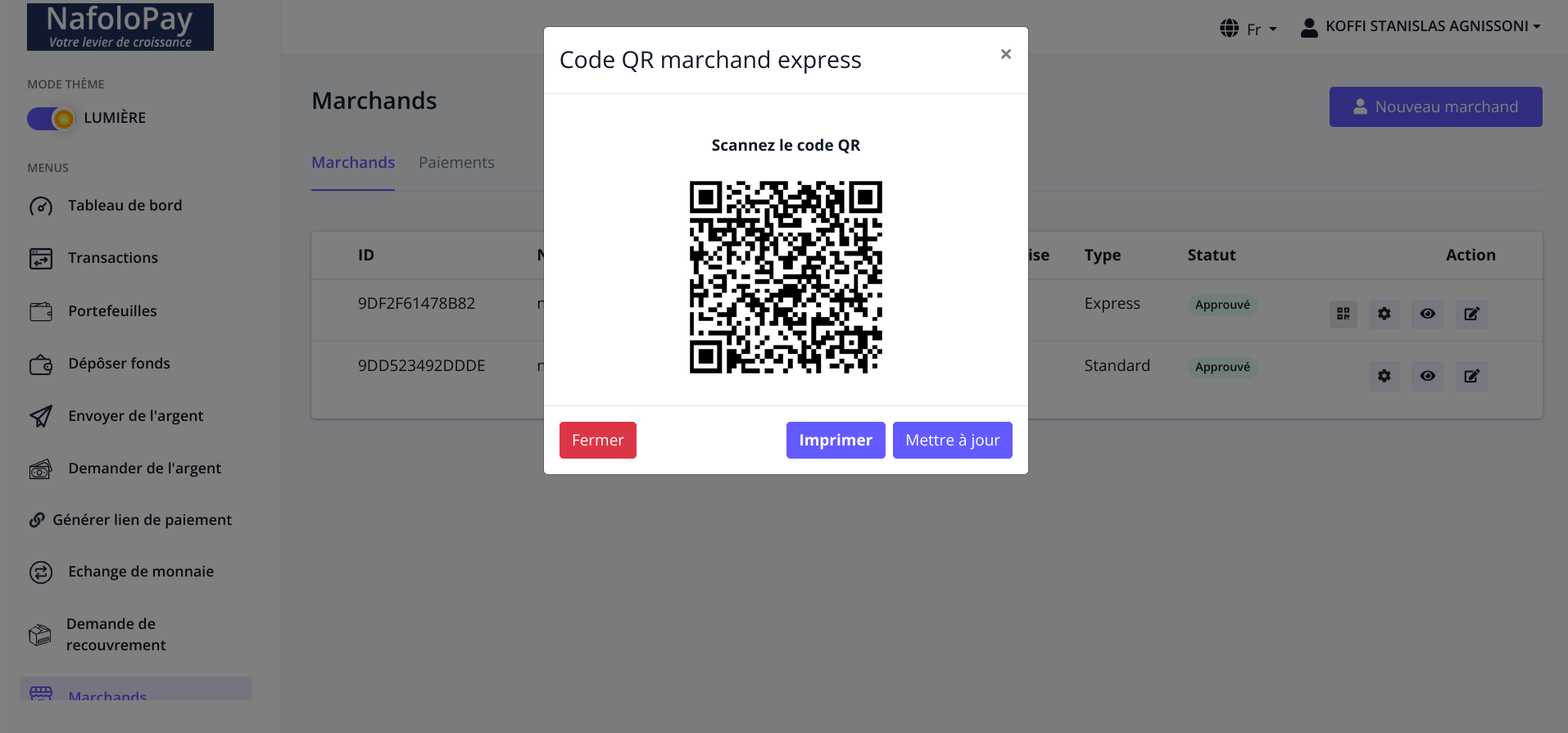Image resolution: width=1568 pixels, height=733 pixels.
Task: Click the Demande de recouvrement box icon
Action: [x=40, y=635]
